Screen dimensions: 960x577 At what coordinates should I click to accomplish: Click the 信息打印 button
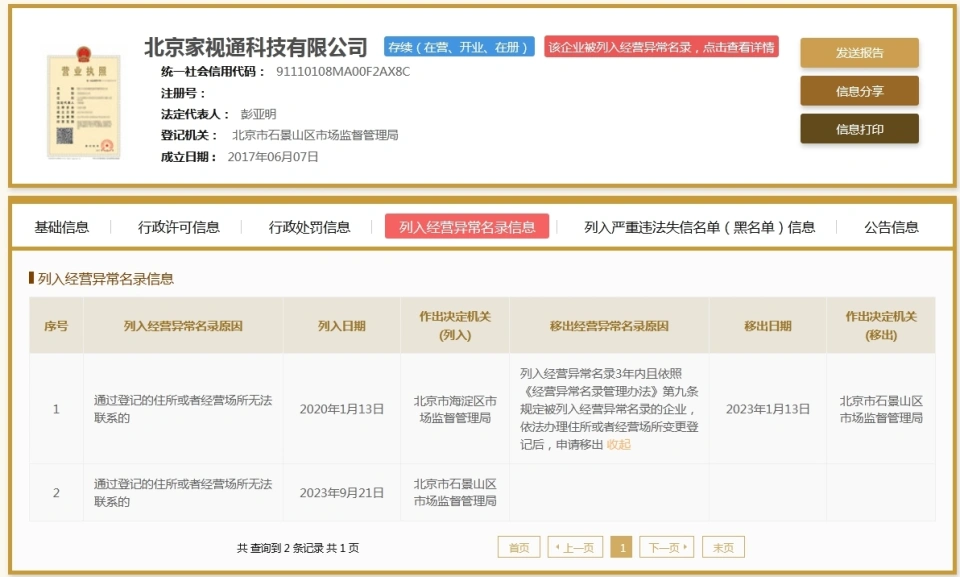859,129
